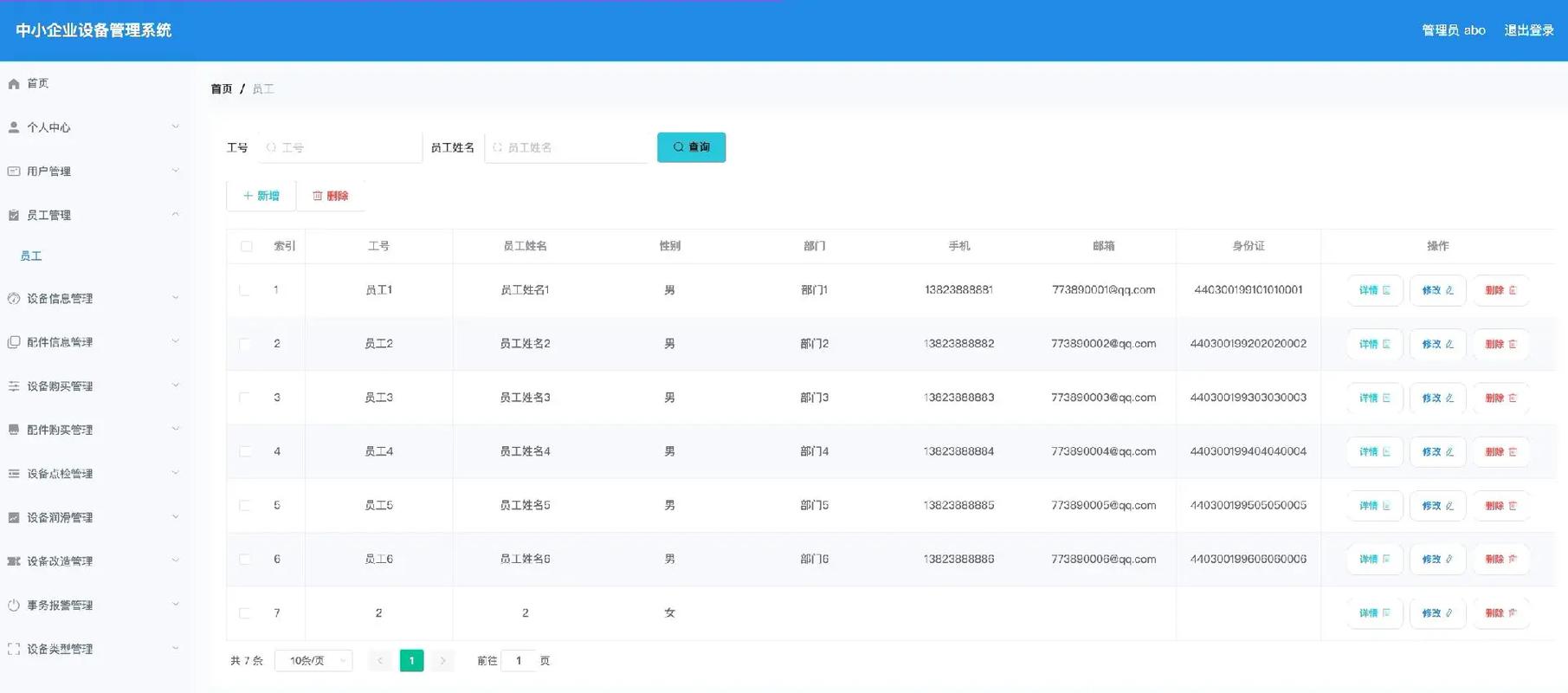The height and width of the screenshot is (693, 1568).
Task: Check the checkbox for row 员工6
Action: click(245, 560)
